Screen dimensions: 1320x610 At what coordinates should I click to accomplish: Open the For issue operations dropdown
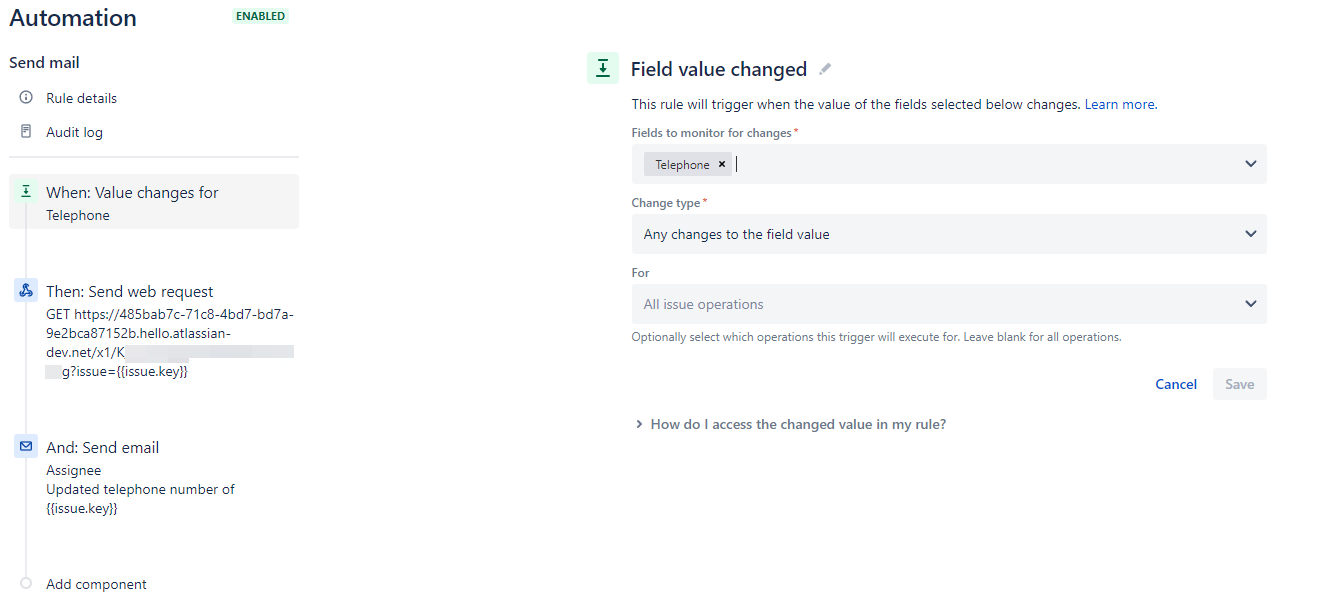click(x=948, y=304)
